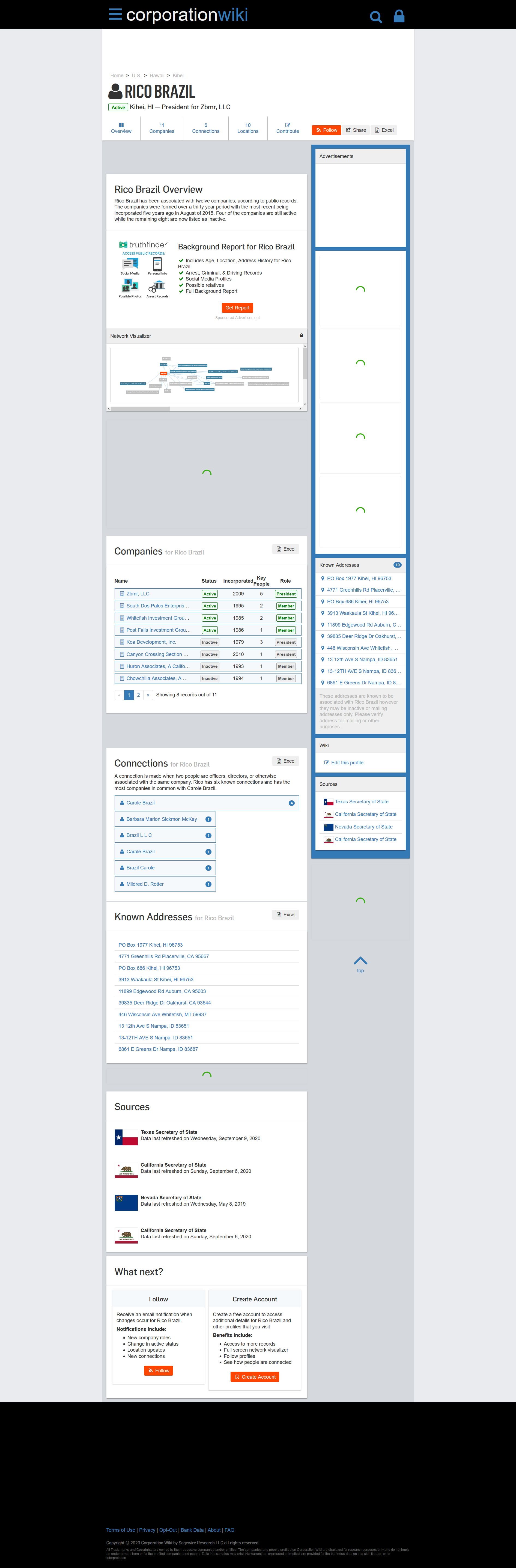This screenshot has width=516, height=1568.
Task: Click the Network Visualizer graph preview
Action: tap(204, 375)
